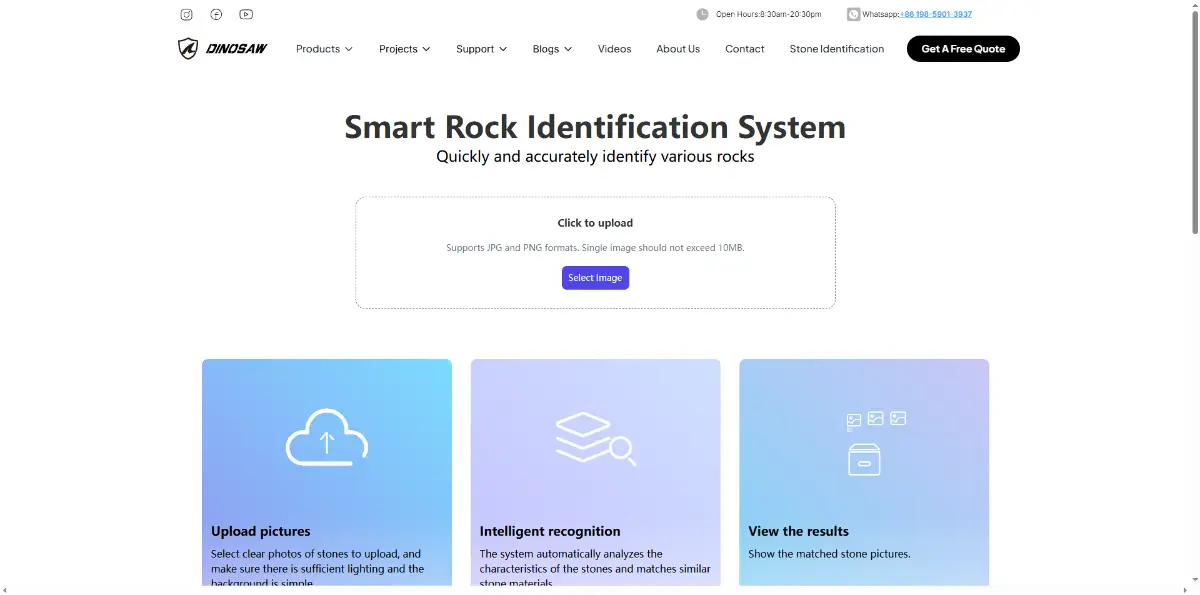Click the WhatsApp phone number link
Viewport: 1200px width, 595px height.
(936, 14)
